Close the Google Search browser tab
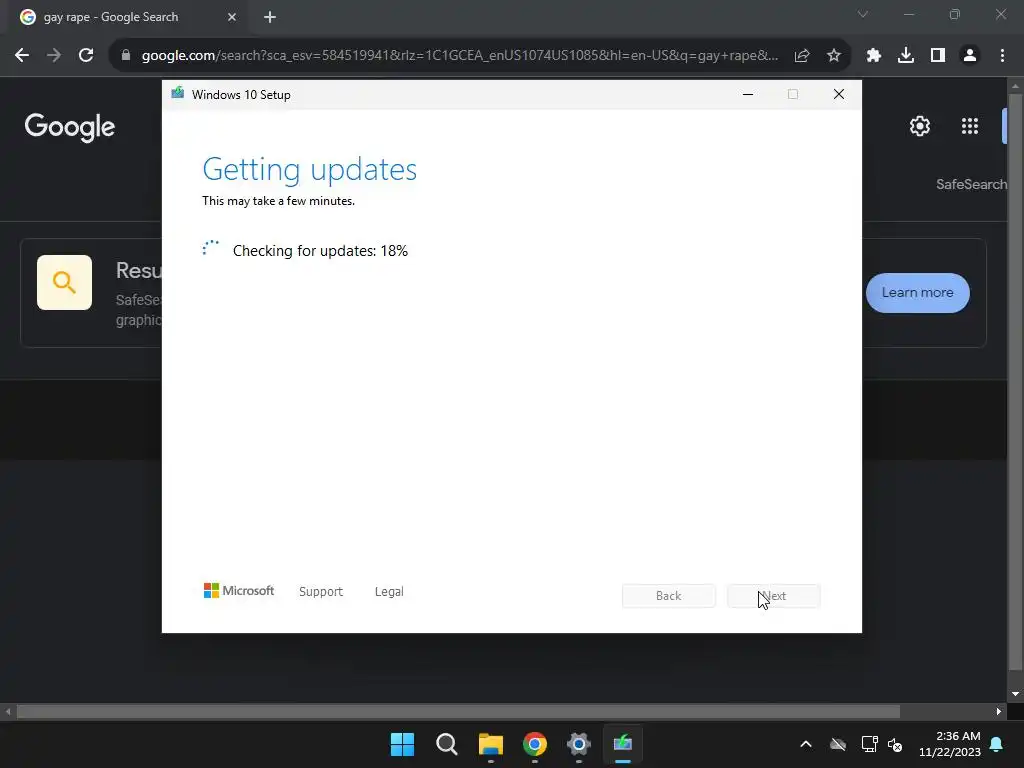Image resolution: width=1024 pixels, height=768 pixels. pyautogui.click(x=232, y=17)
